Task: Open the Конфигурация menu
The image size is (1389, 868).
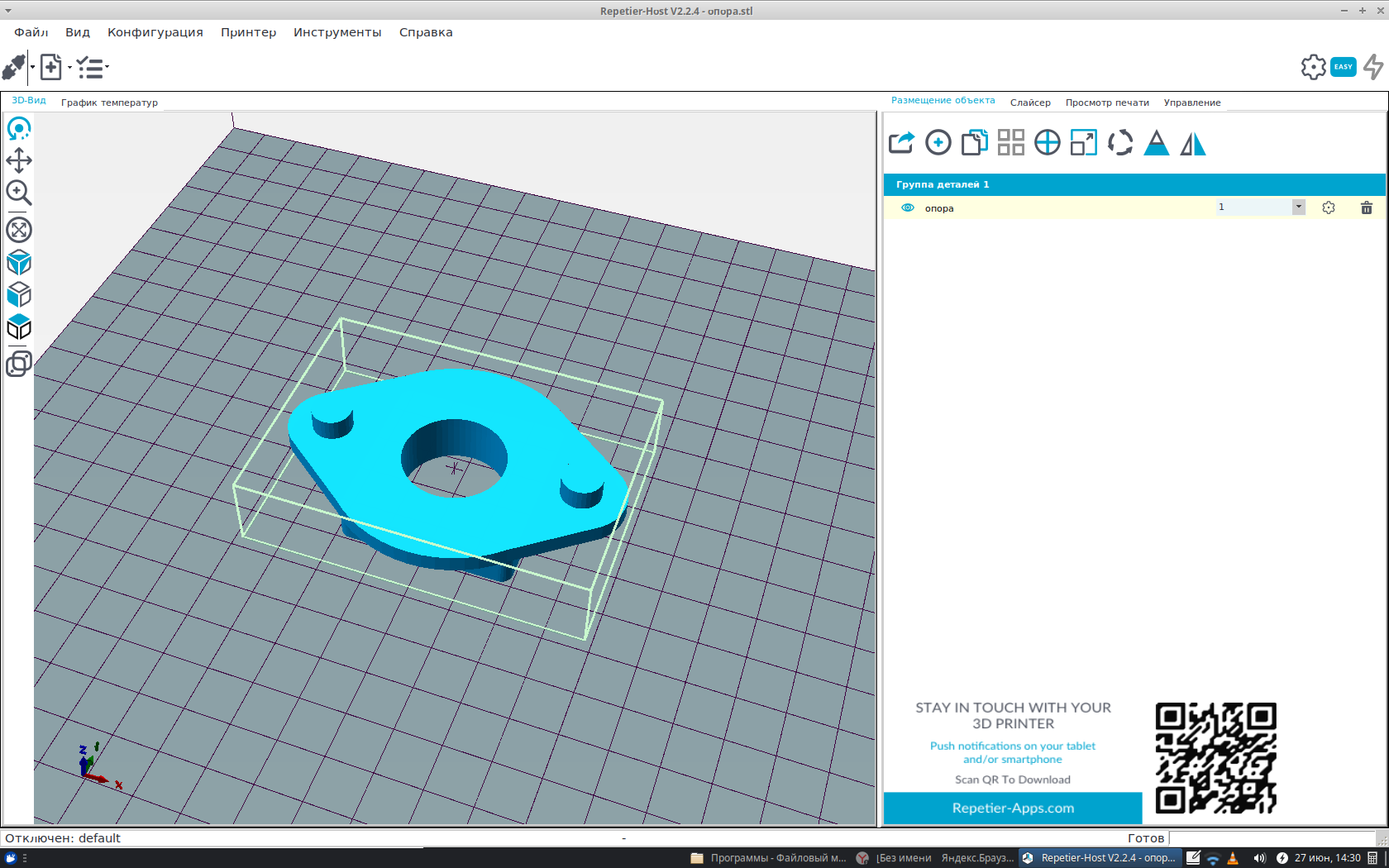Action: 155,32
